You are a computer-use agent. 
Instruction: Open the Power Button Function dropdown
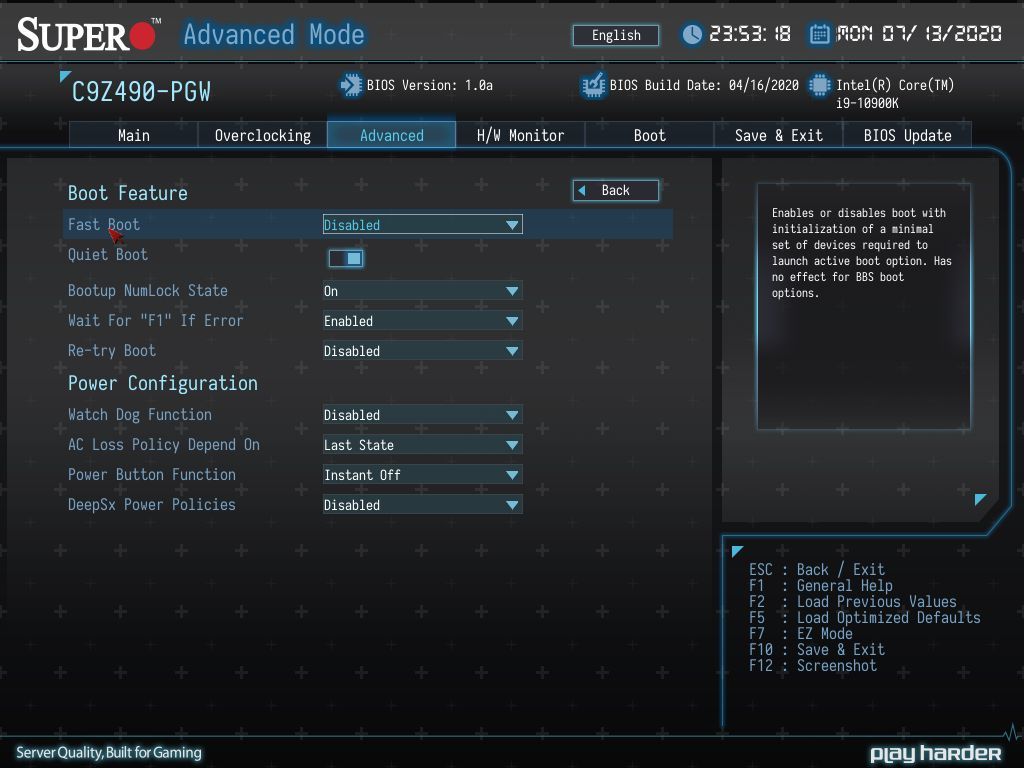pos(423,475)
